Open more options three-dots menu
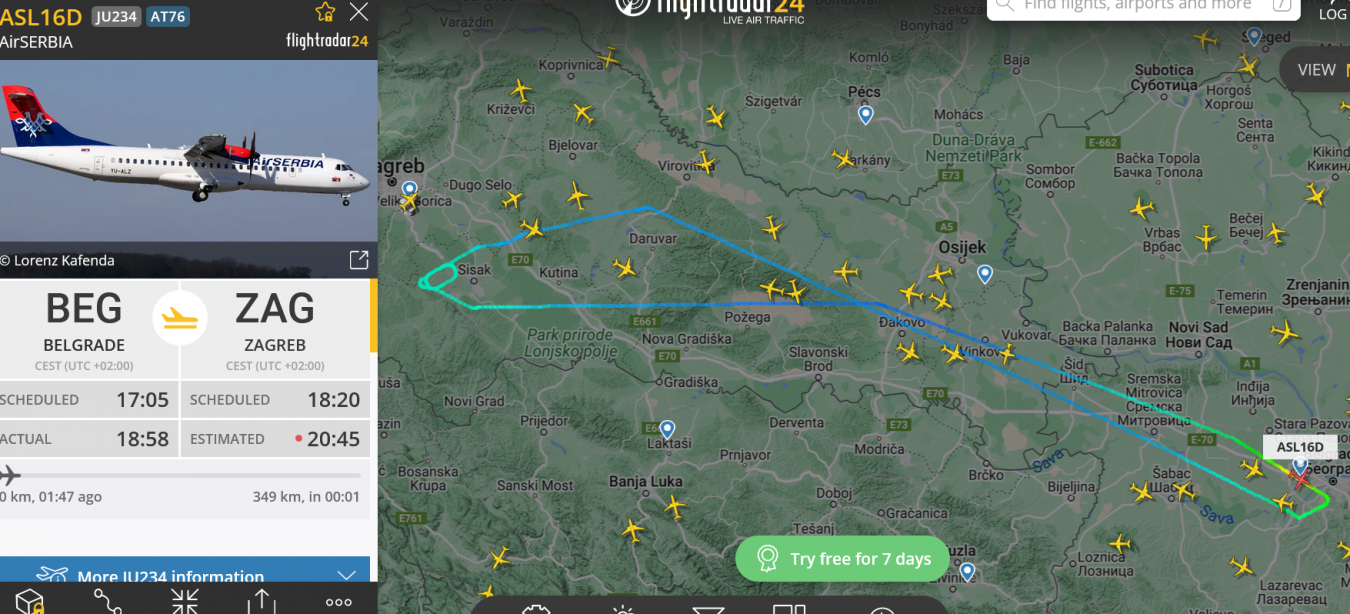Viewport: 1350px width, 614px height. (x=339, y=602)
